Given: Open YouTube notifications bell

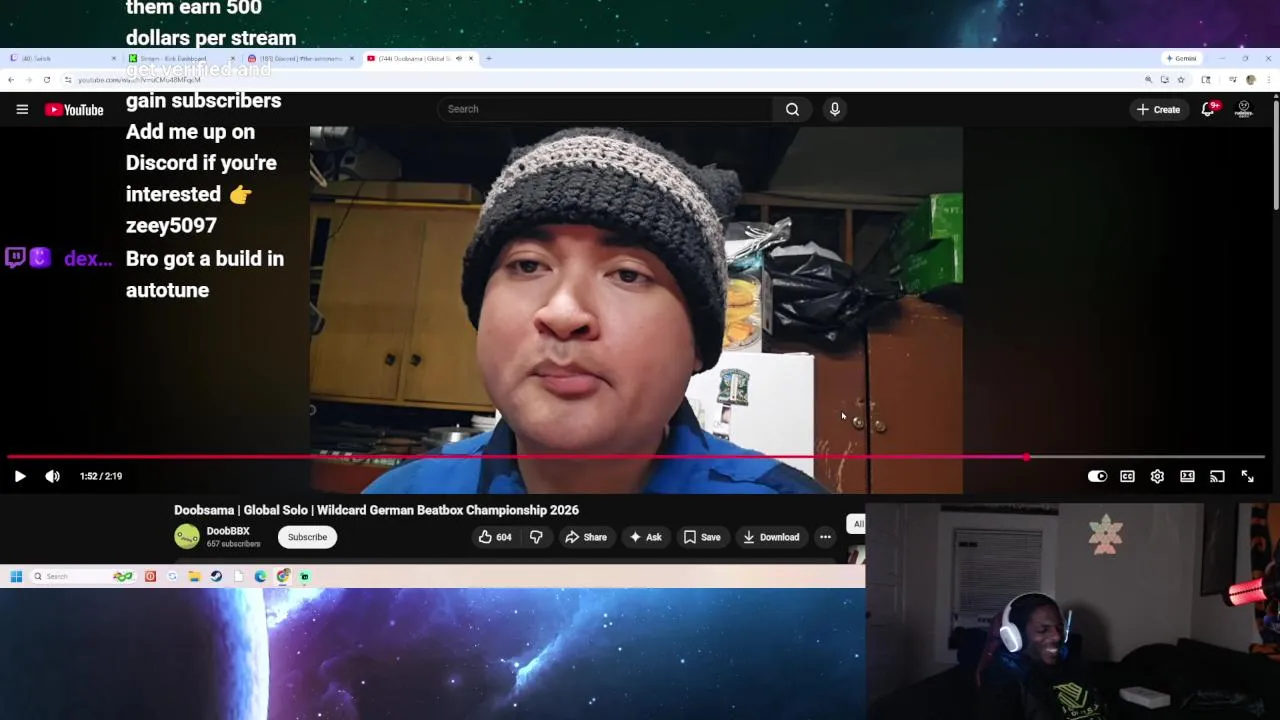Looking at the screenshot, I should (x=1208, y=109).
